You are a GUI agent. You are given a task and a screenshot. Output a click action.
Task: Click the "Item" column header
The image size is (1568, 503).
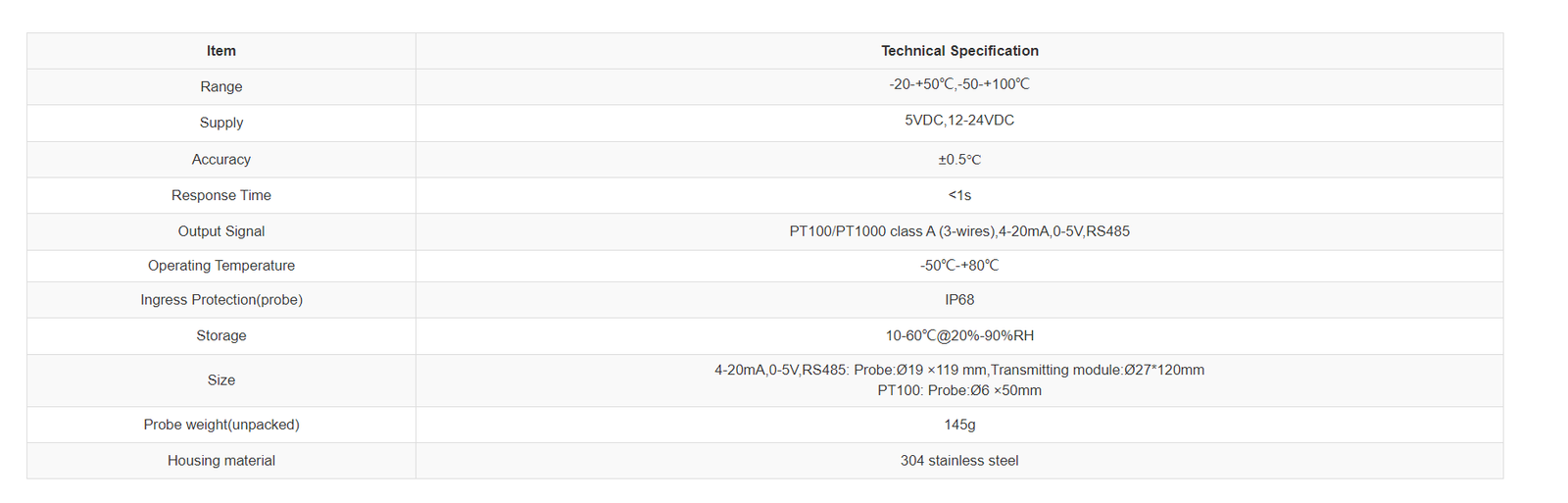coord(221,51)
